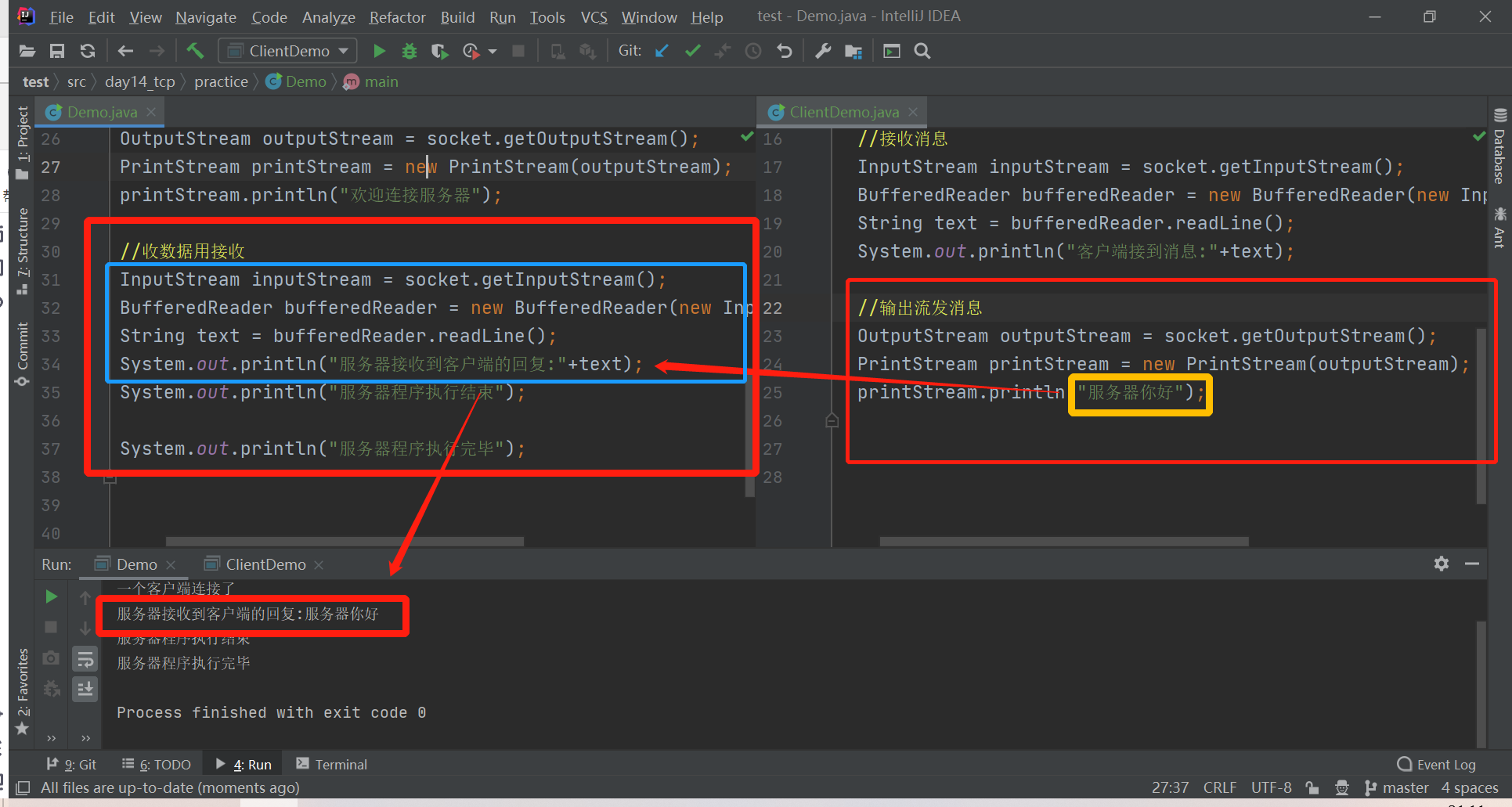Click the Save All toolbar icon
Image resolution: width=1512 pixels, height=807 pixels.
[x=57, y=51]
